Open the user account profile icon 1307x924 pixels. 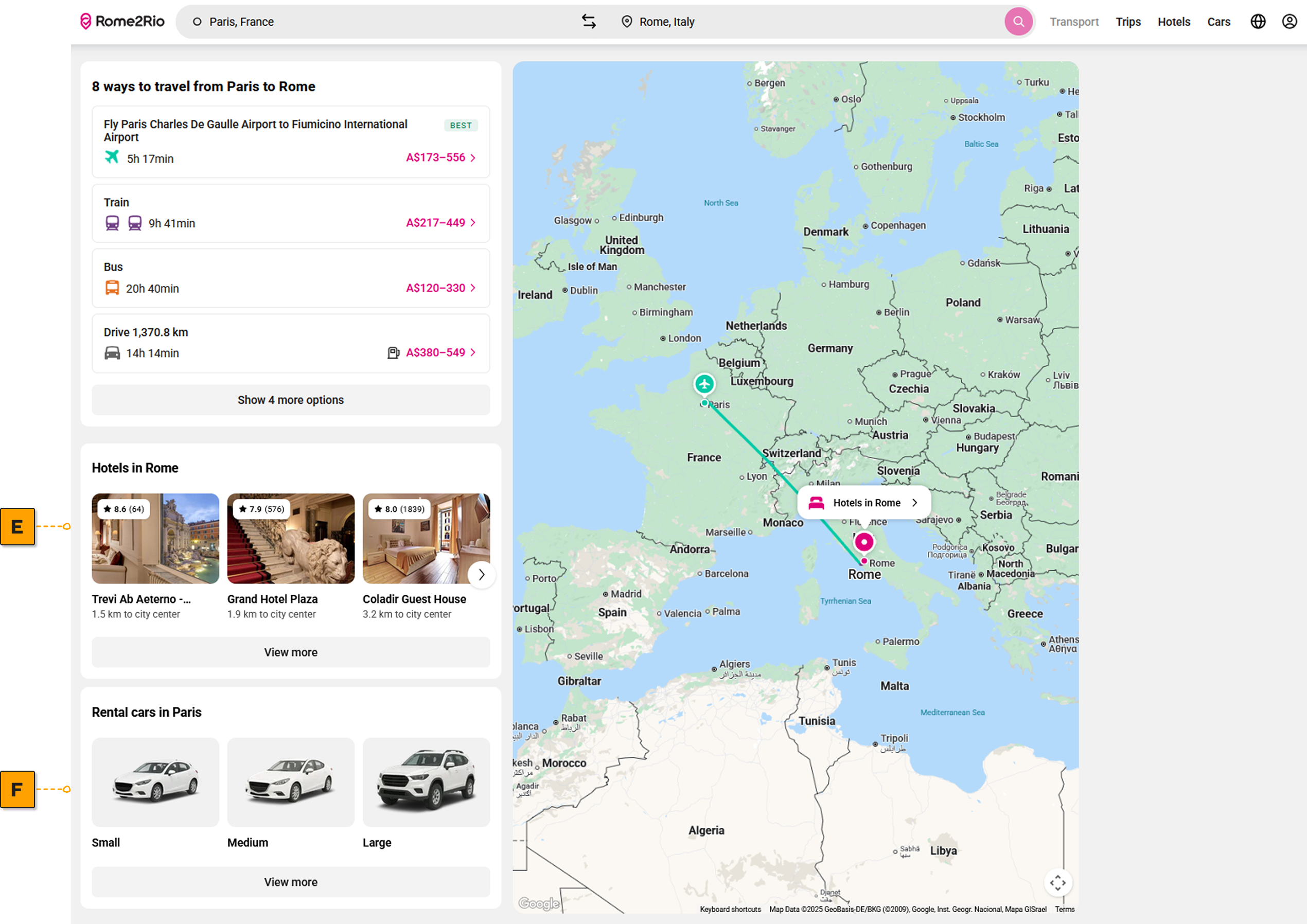(x=1289, y=22)
